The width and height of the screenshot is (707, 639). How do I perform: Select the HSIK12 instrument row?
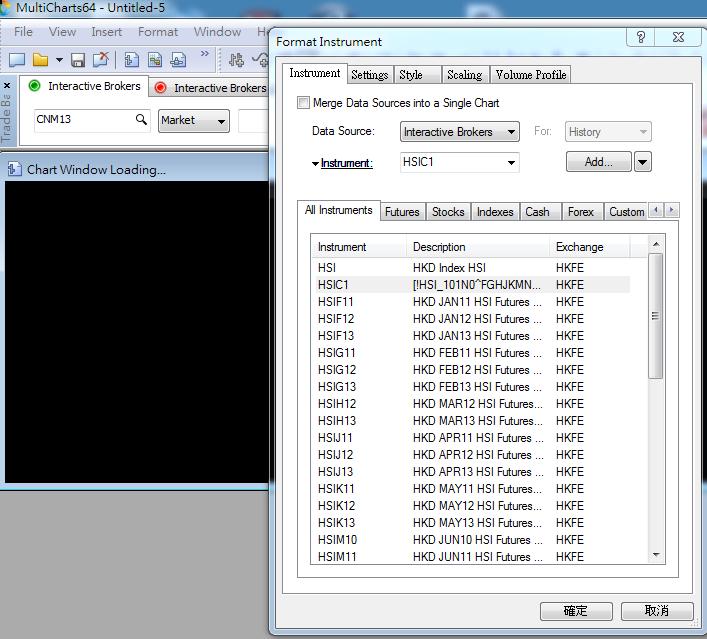click(x=471, y=506)
